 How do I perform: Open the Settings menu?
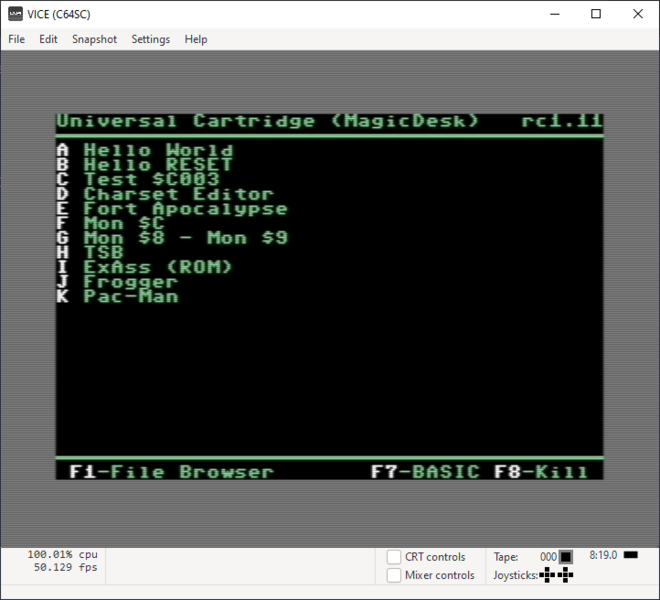pos(151,39)
